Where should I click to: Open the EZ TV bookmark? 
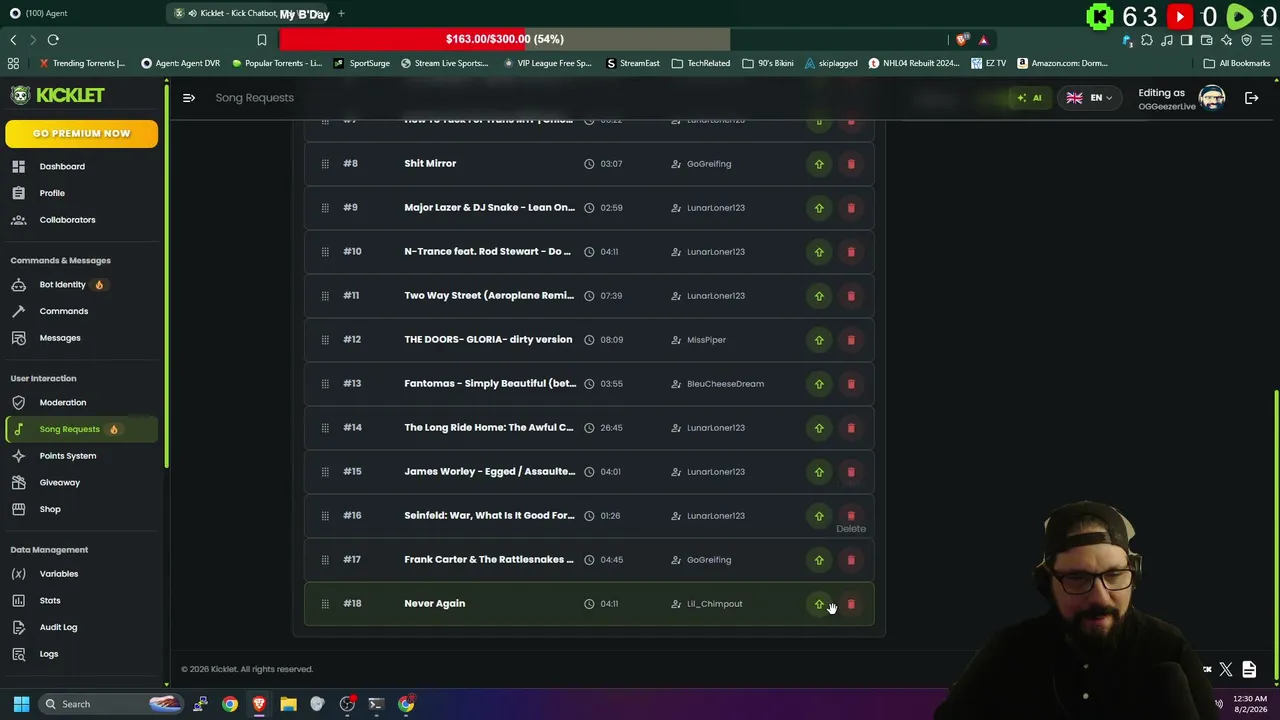(x=989, y=63)
